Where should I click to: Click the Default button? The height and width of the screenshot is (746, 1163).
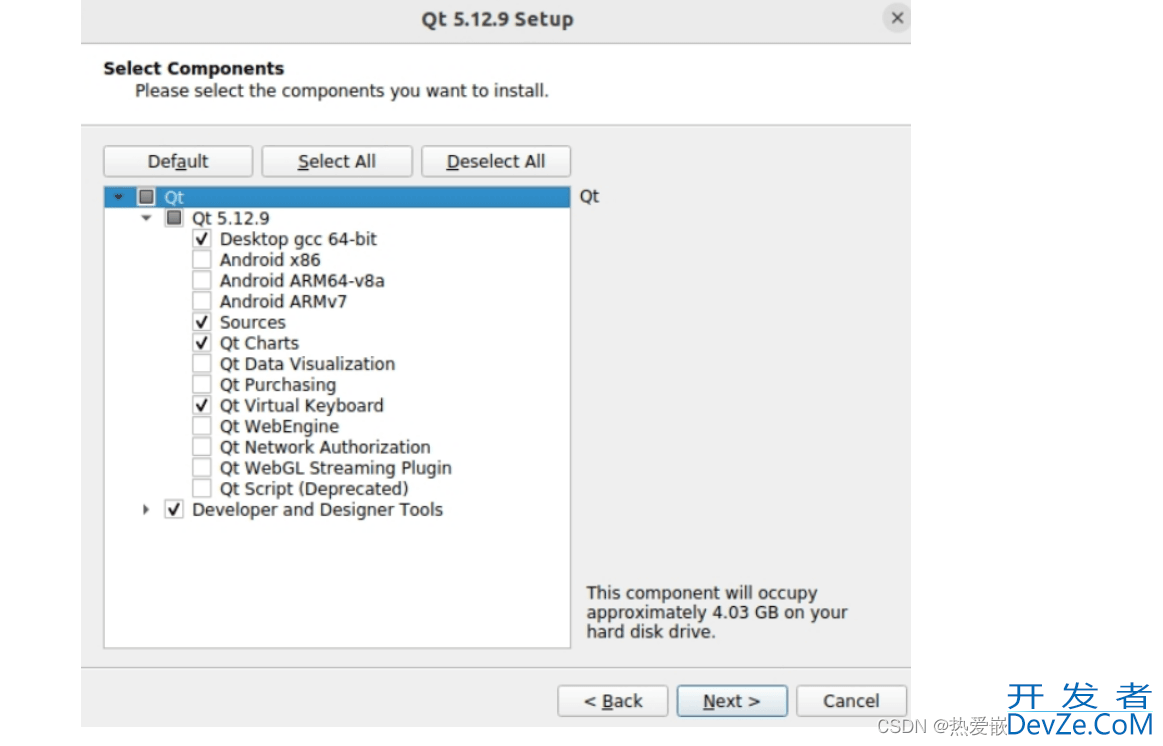click(178, 161)
